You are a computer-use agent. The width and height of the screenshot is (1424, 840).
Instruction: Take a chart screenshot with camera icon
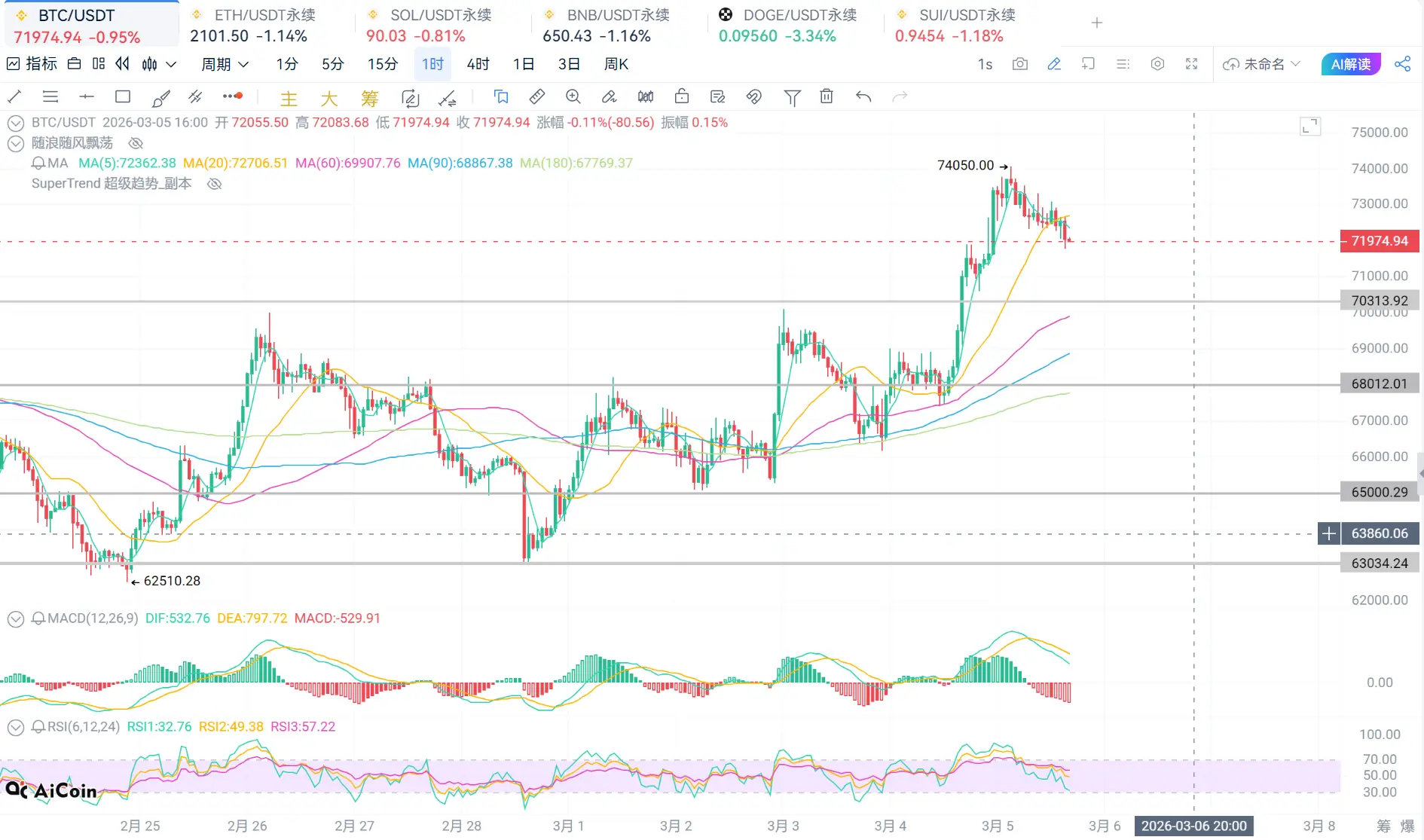[x=1020, y=64]
